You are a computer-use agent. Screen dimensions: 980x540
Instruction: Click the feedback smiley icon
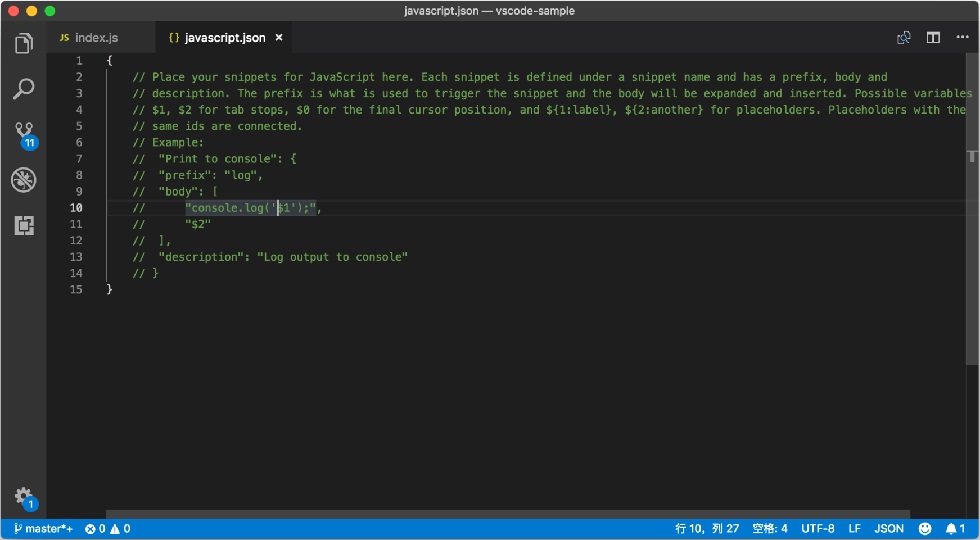tap(925, 529)
